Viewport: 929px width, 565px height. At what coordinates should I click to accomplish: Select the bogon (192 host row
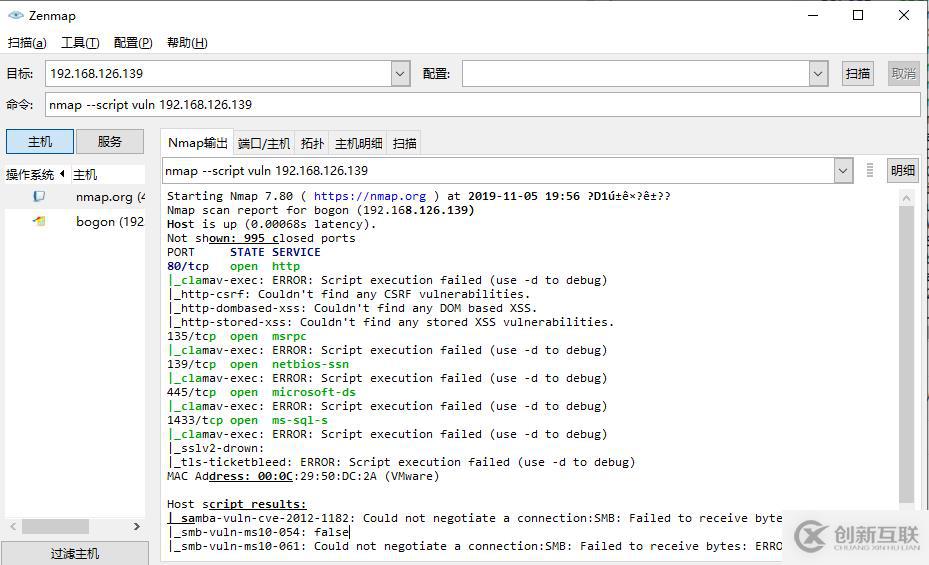[75, 221]
